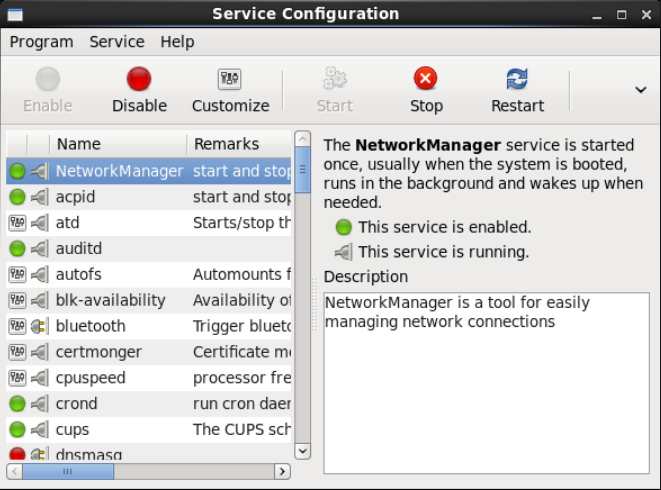This screenshot has width=661, height=490.
Task: Click the plug icon next to bluetooth
Action: click(x=40, y=326)
